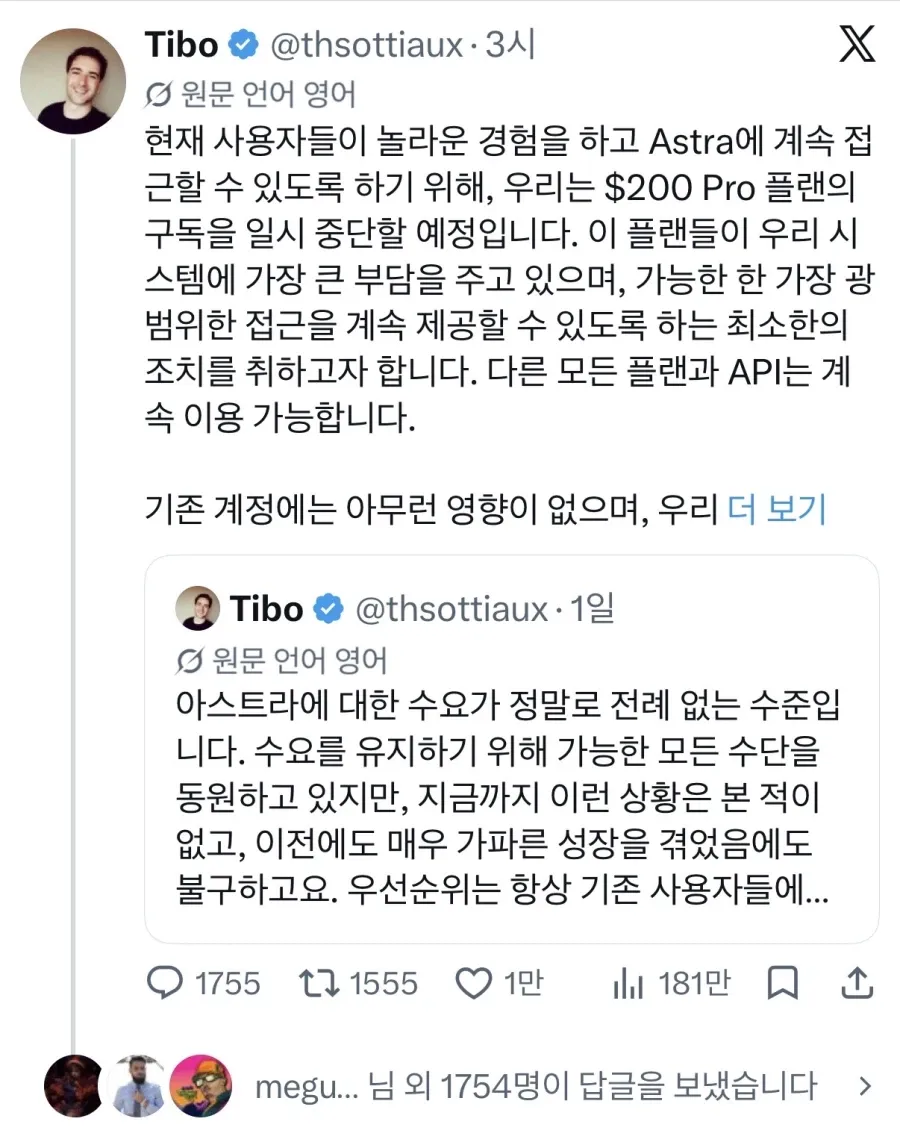Click the X logo icon
This screenshot has width=900, height=1148.
coord(856,43)
